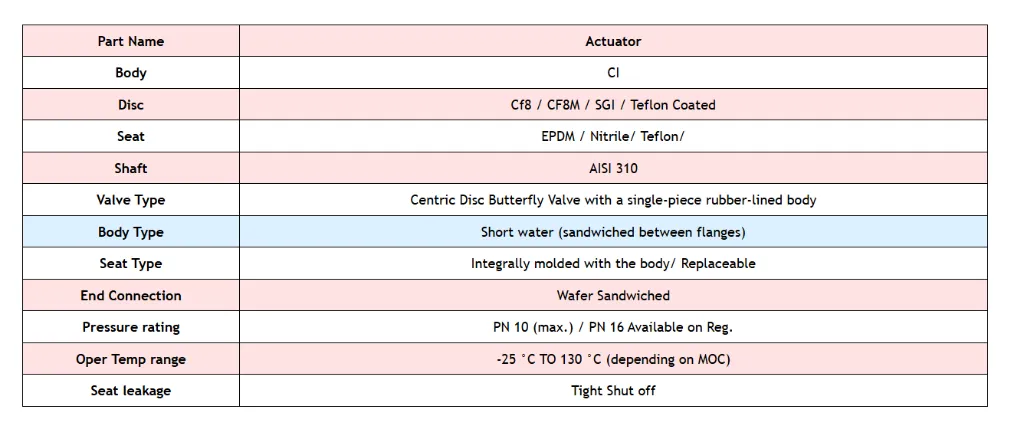
Task: Select the "Cf8 / CF8M / SGI / Teflon Coated" cell
Action: [613, 105]
